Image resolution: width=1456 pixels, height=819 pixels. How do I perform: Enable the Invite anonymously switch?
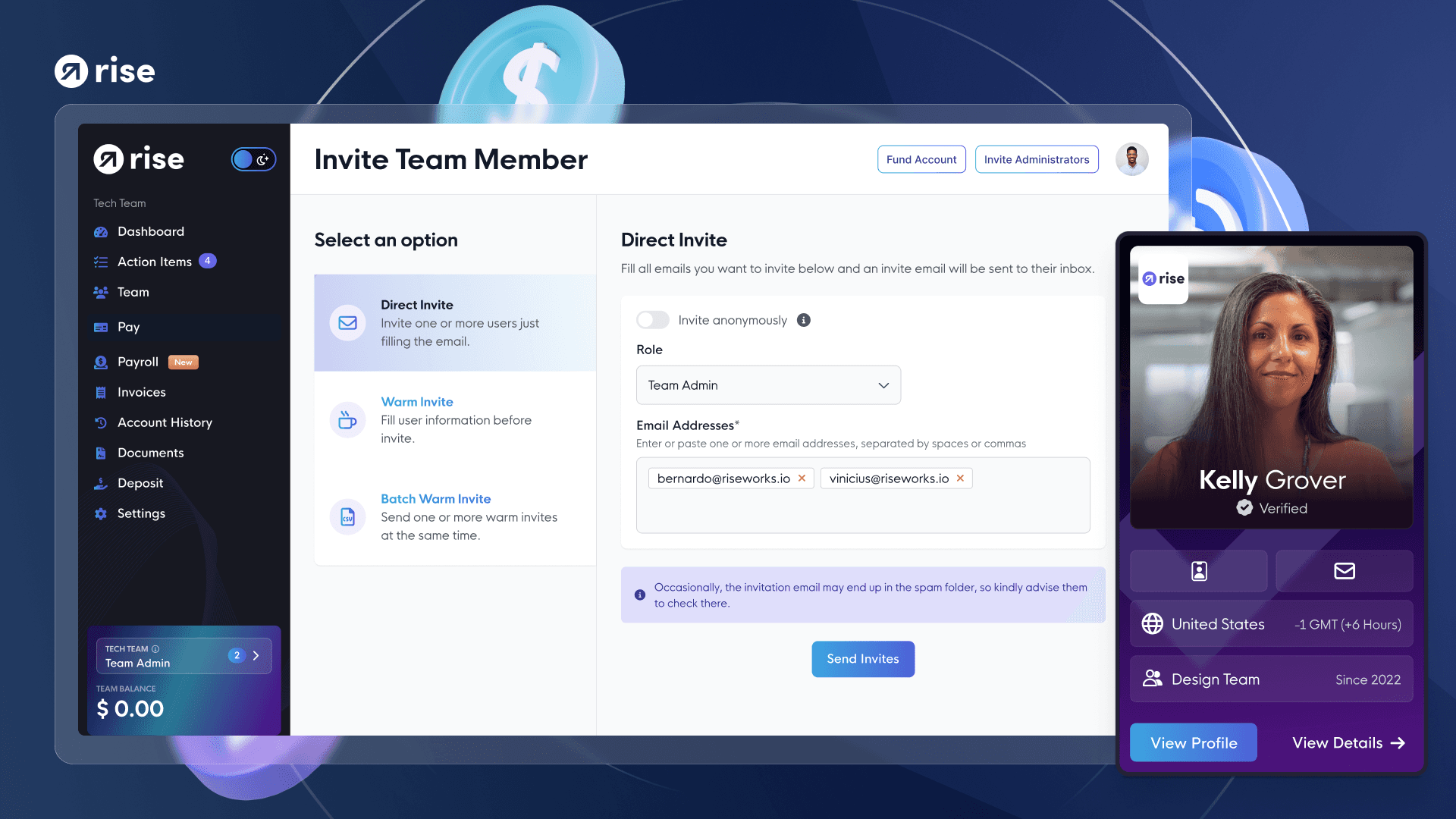tap(653, 320)
